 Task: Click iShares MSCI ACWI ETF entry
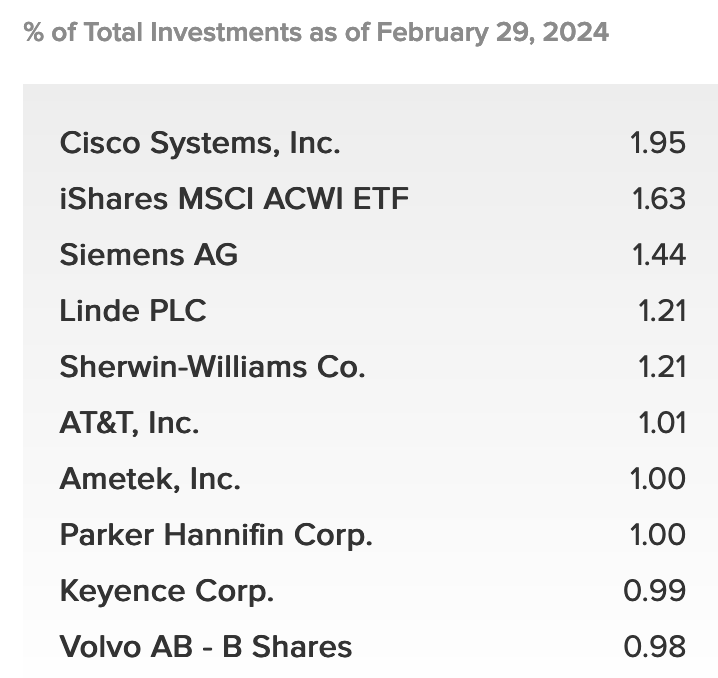tap(234, 199)
